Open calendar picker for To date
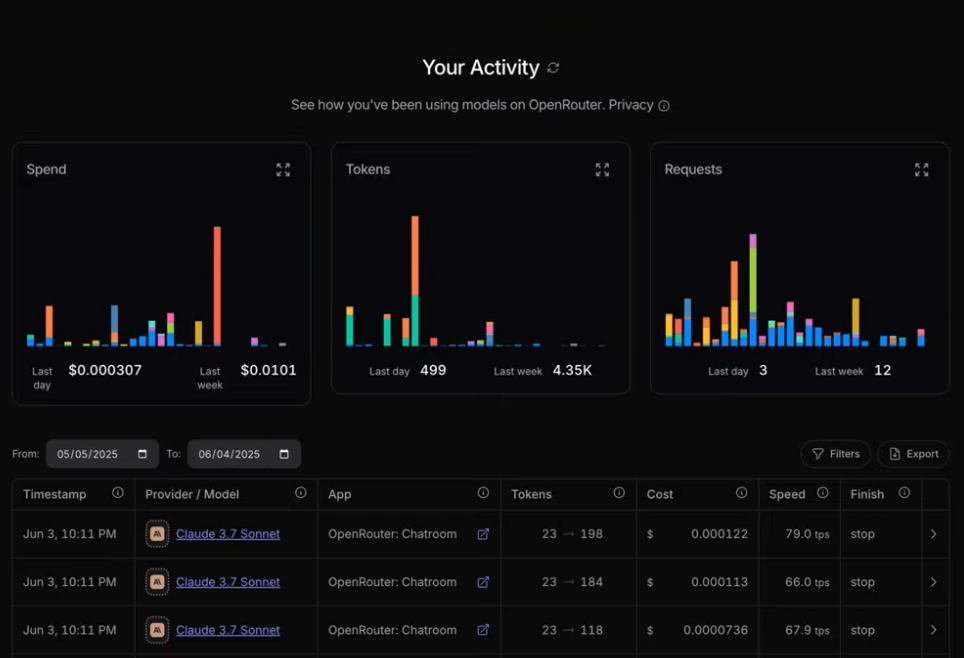 (284, 454)
